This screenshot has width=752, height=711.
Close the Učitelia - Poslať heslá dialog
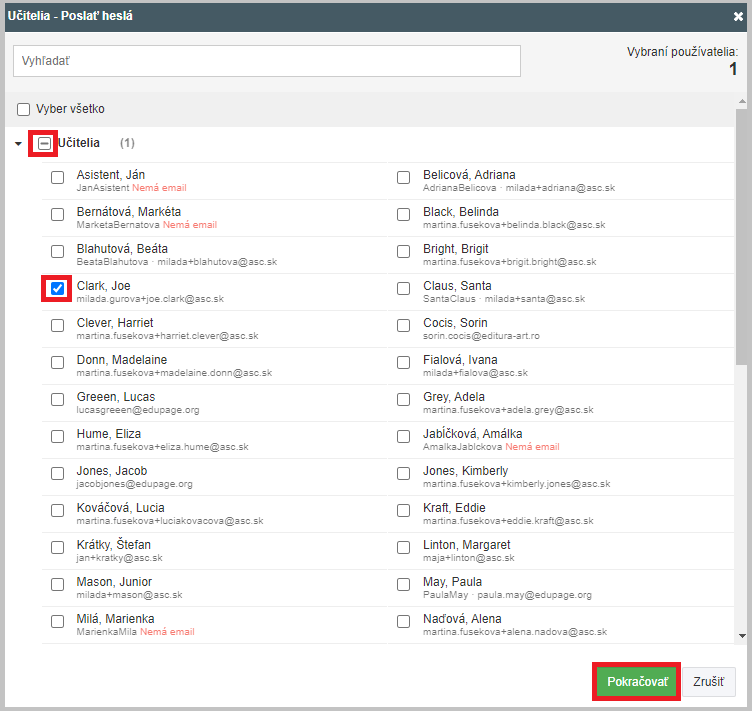click(x=738, y=16)
